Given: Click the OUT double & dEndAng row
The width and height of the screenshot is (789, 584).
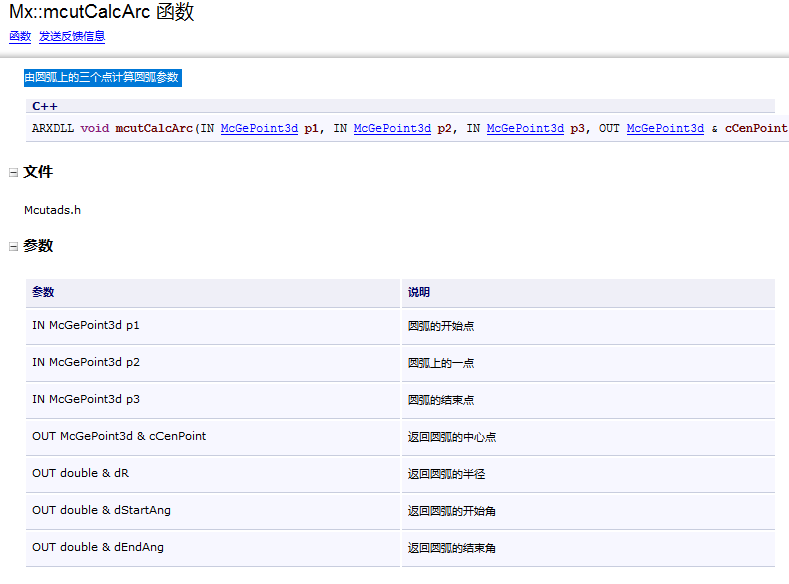Looking at the screenshot, I should (98, 548).
